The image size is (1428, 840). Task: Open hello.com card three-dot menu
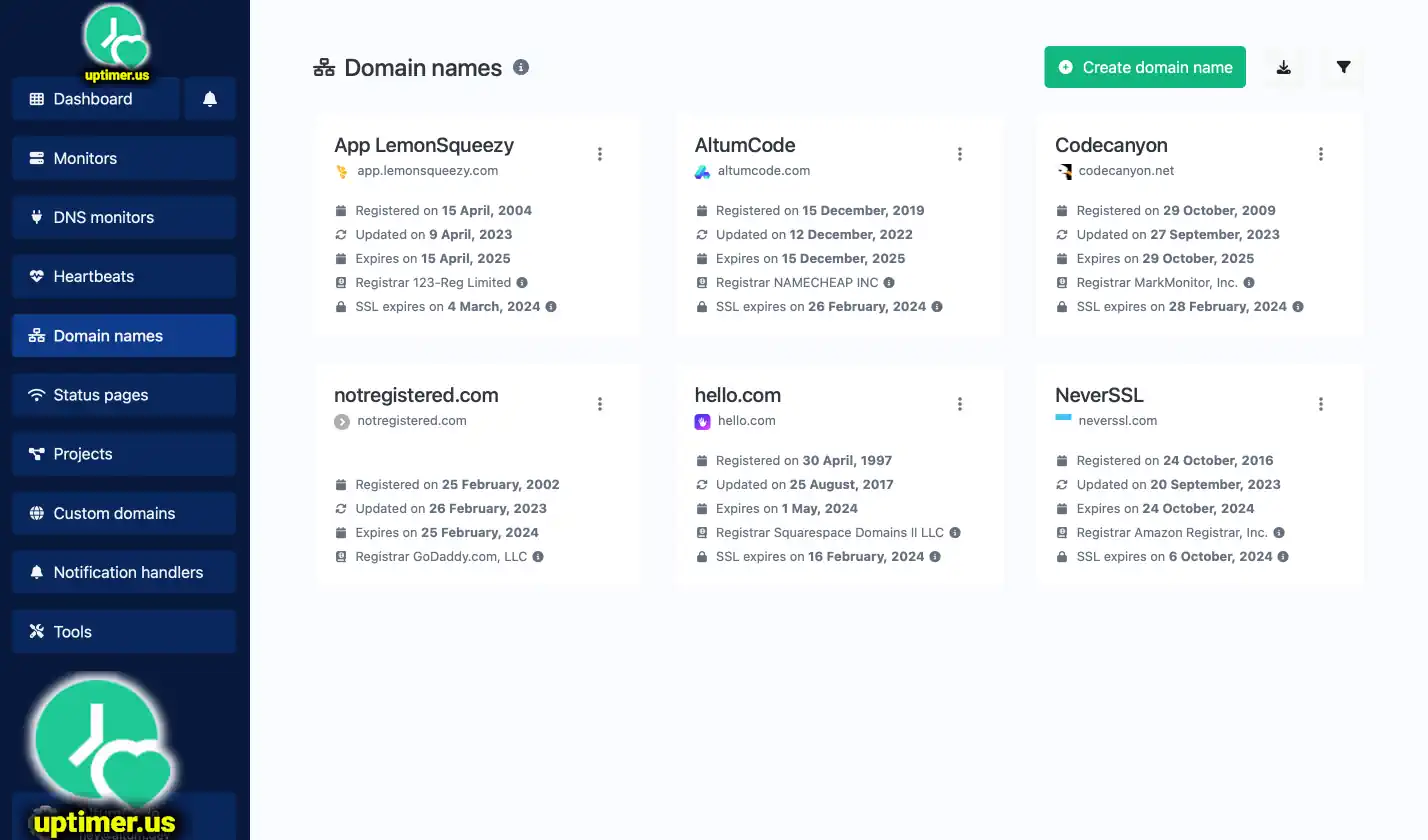point(960,404)
